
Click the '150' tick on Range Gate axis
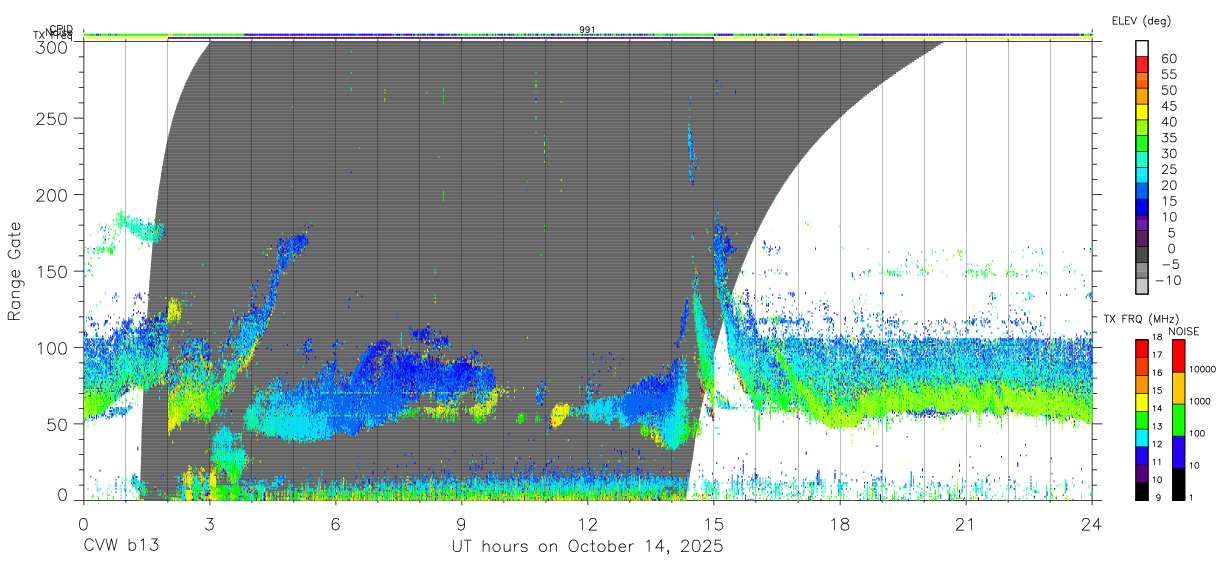click(54, 271)
